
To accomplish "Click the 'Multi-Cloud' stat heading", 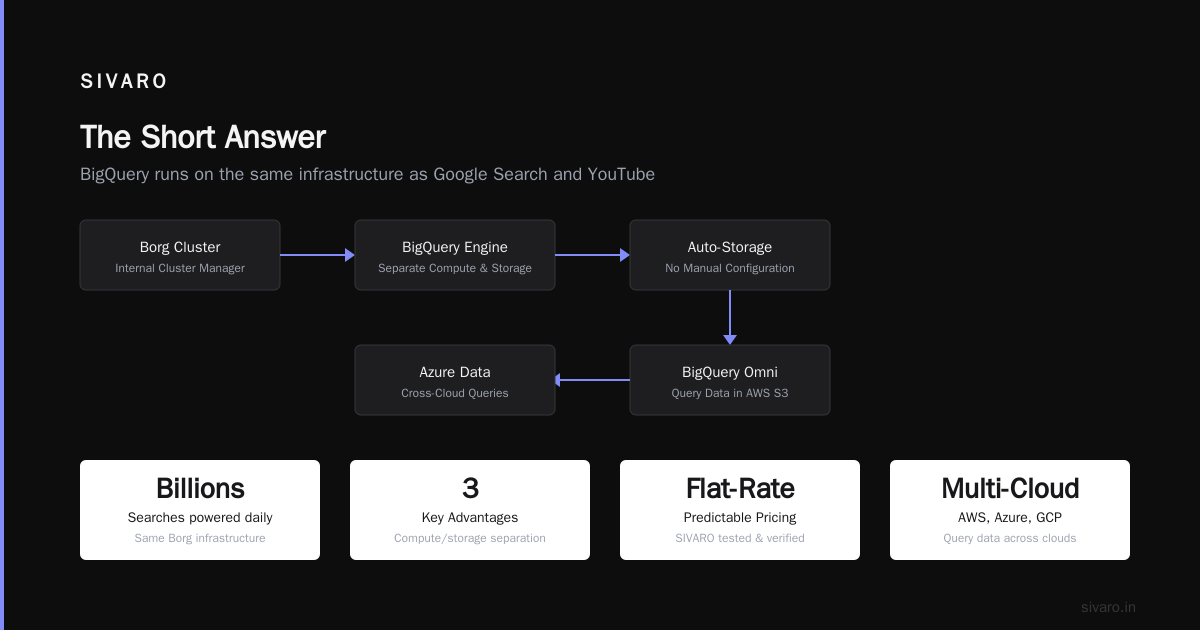I will pyautogui.click(x=1010, y=488).
